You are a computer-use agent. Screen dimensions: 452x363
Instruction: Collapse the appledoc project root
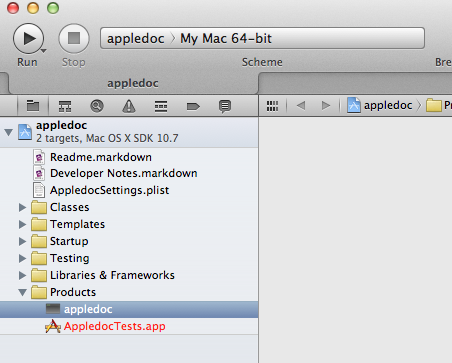9,132
